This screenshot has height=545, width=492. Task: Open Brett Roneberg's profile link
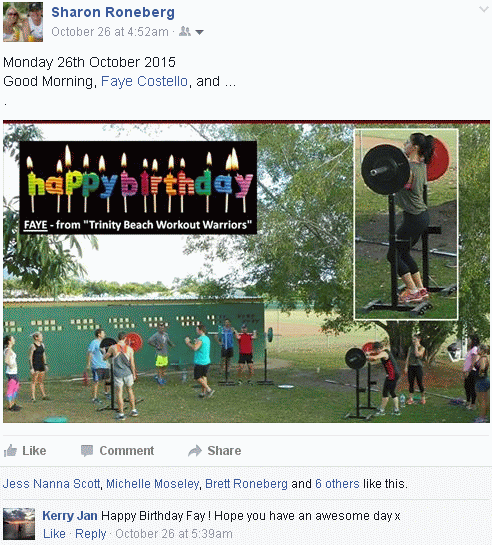click(246, 484)
